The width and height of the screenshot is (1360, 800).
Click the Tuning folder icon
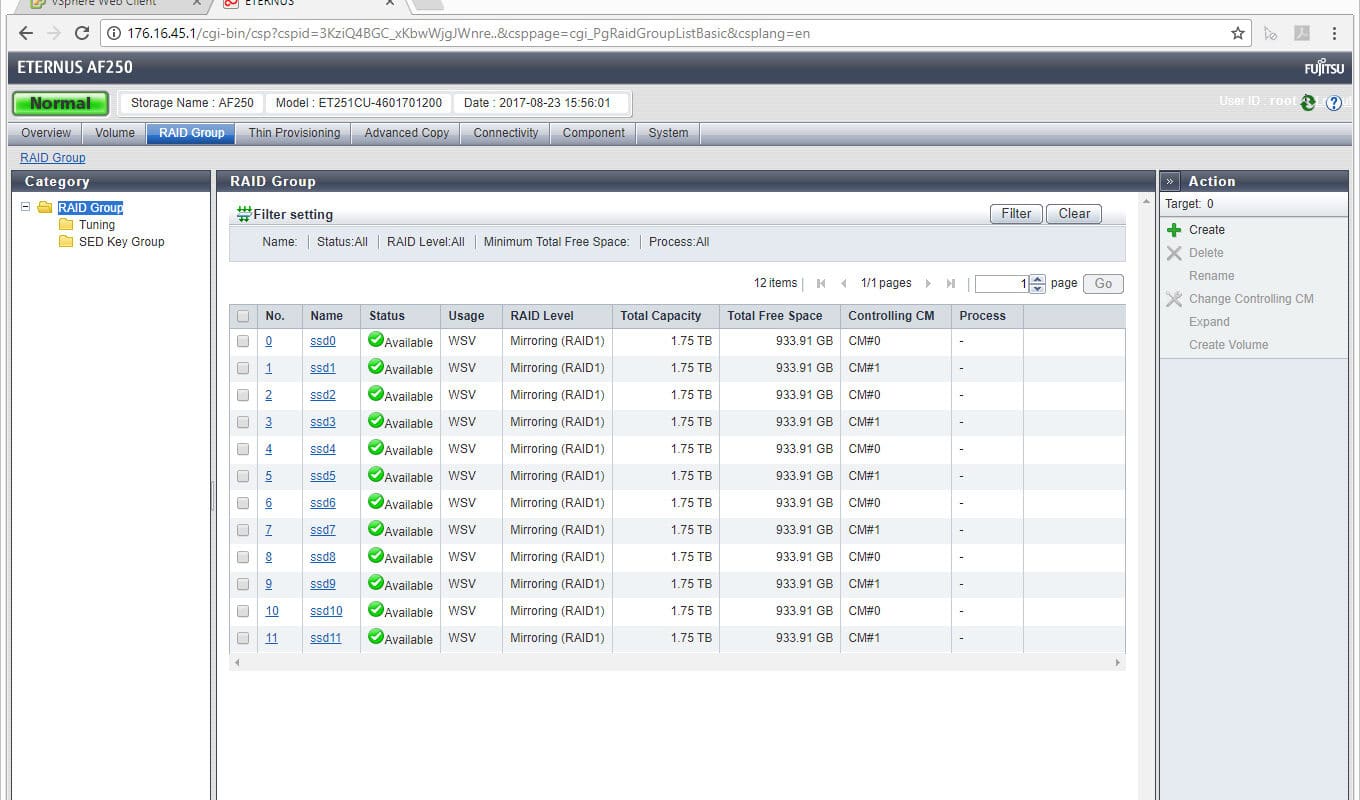pyautogui.click(x=66, y=225)
